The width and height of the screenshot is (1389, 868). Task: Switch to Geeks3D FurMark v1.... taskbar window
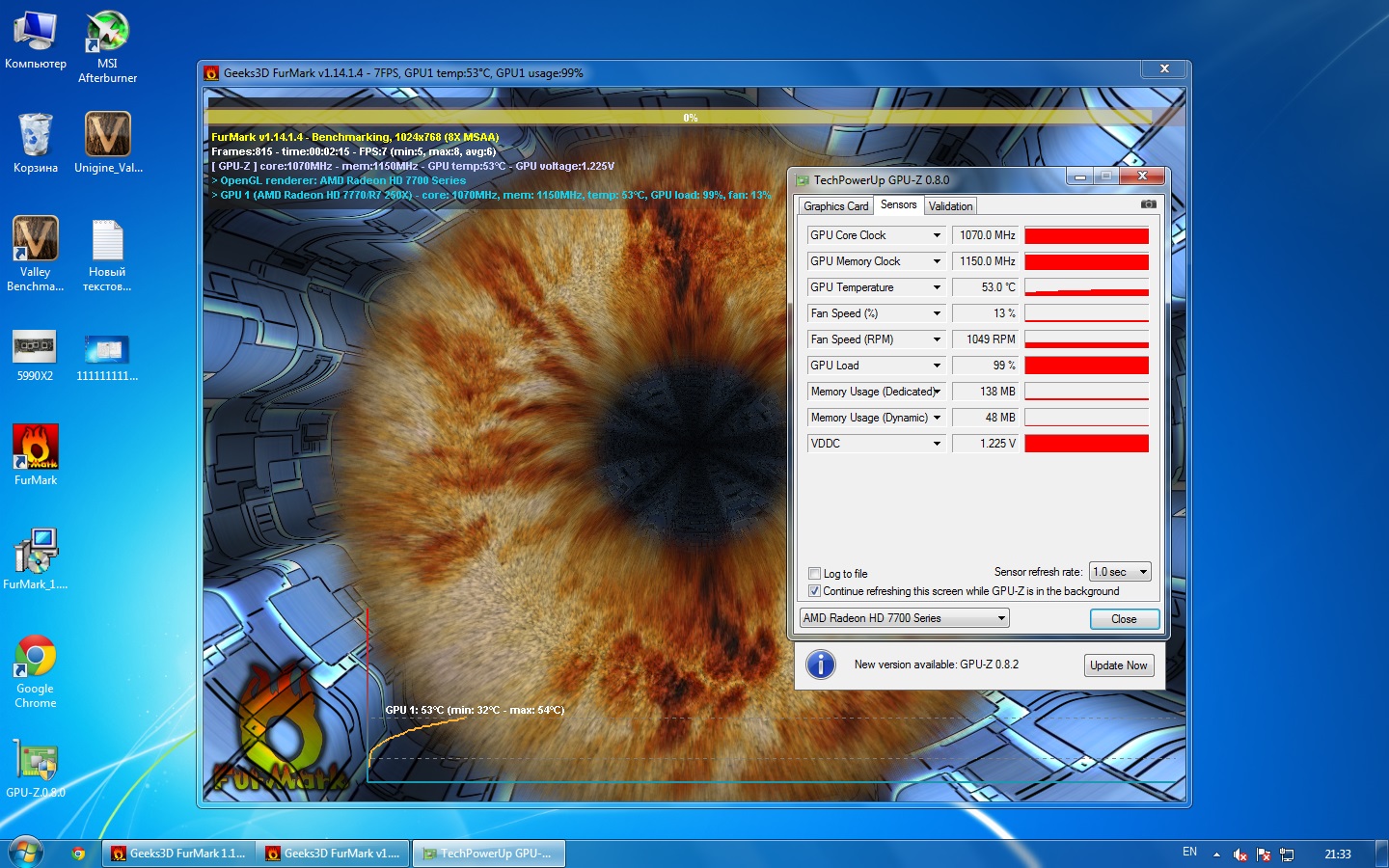coord(334,854)
